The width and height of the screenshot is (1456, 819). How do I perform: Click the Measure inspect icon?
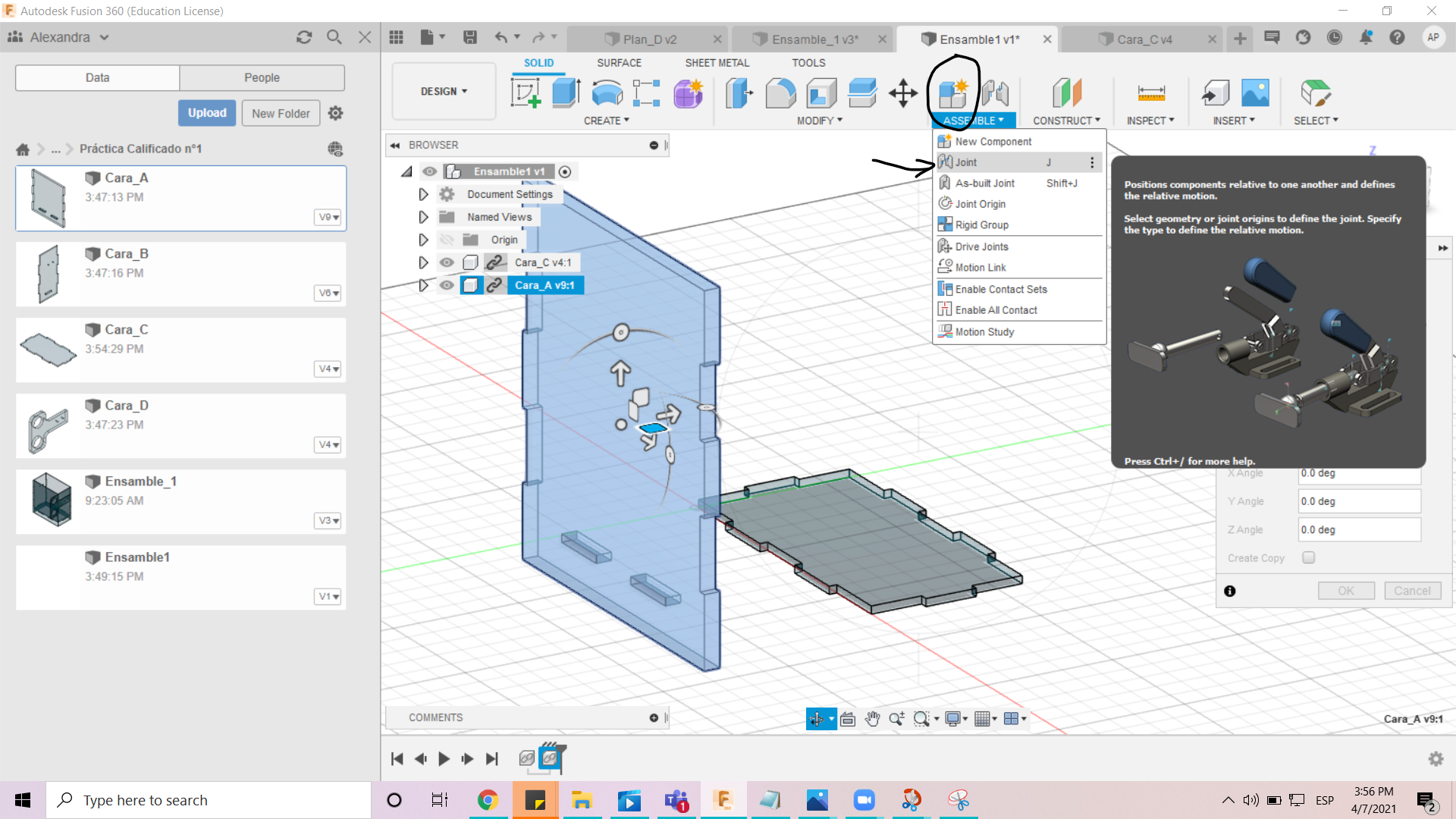pos(1151,93)
